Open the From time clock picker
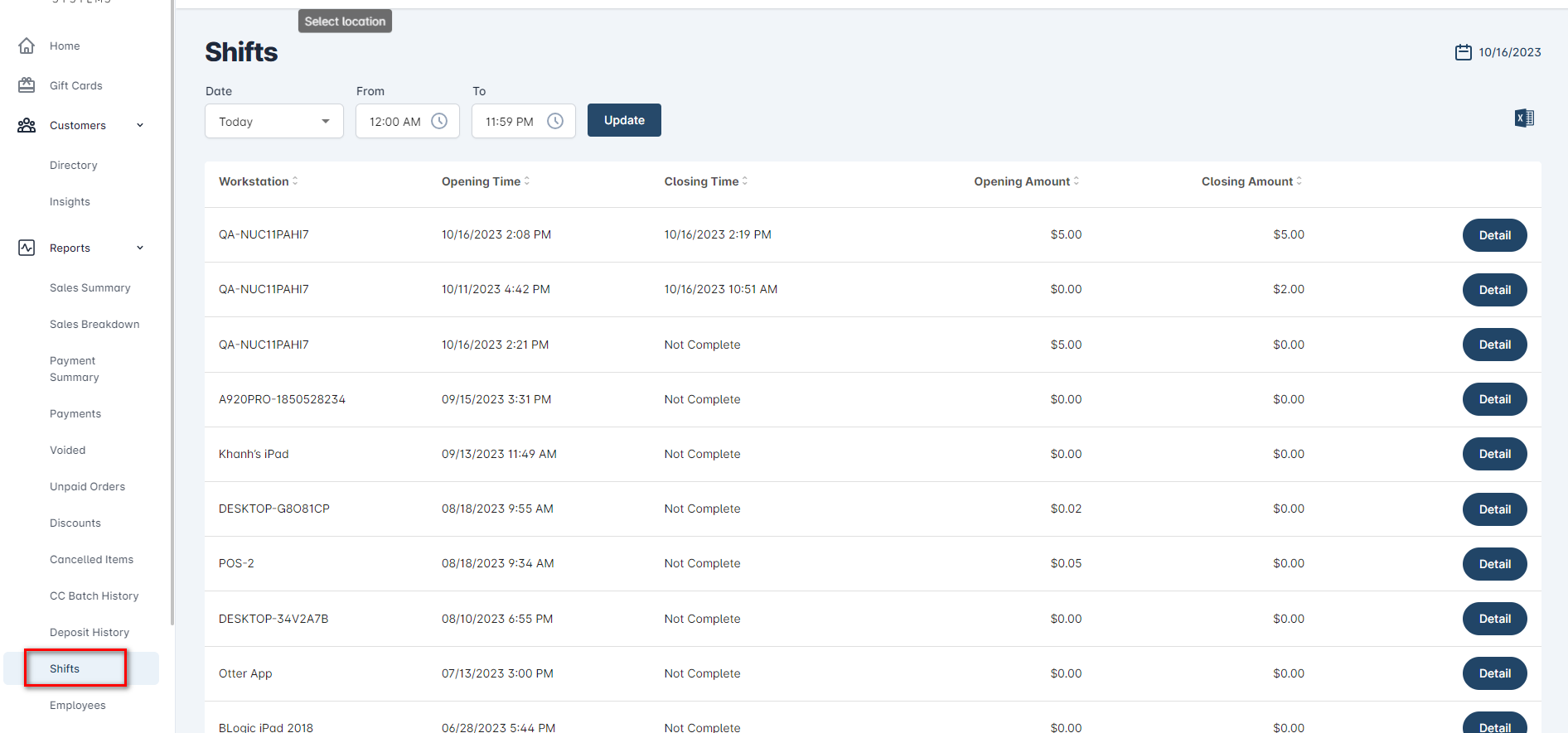This screenshot has height=733, width=1568. [x=439, y=121]
